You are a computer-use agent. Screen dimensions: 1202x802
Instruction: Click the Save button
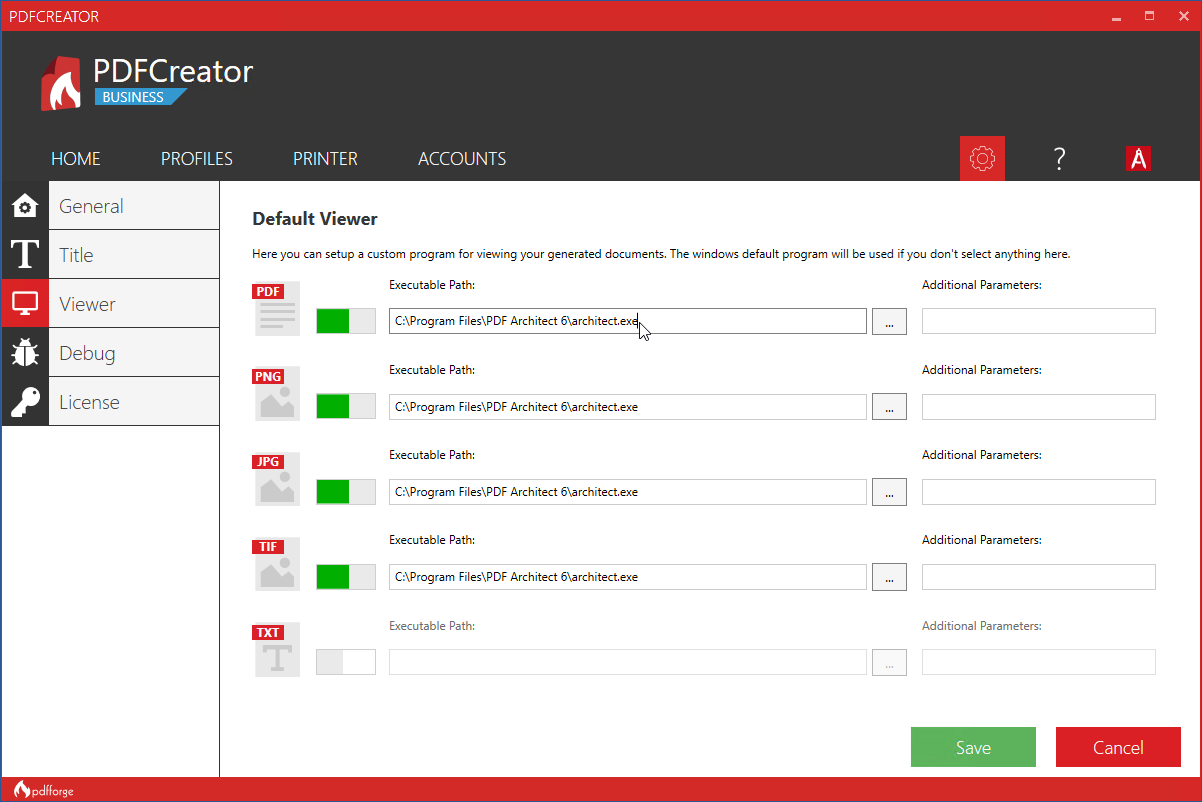pos(973,747)
